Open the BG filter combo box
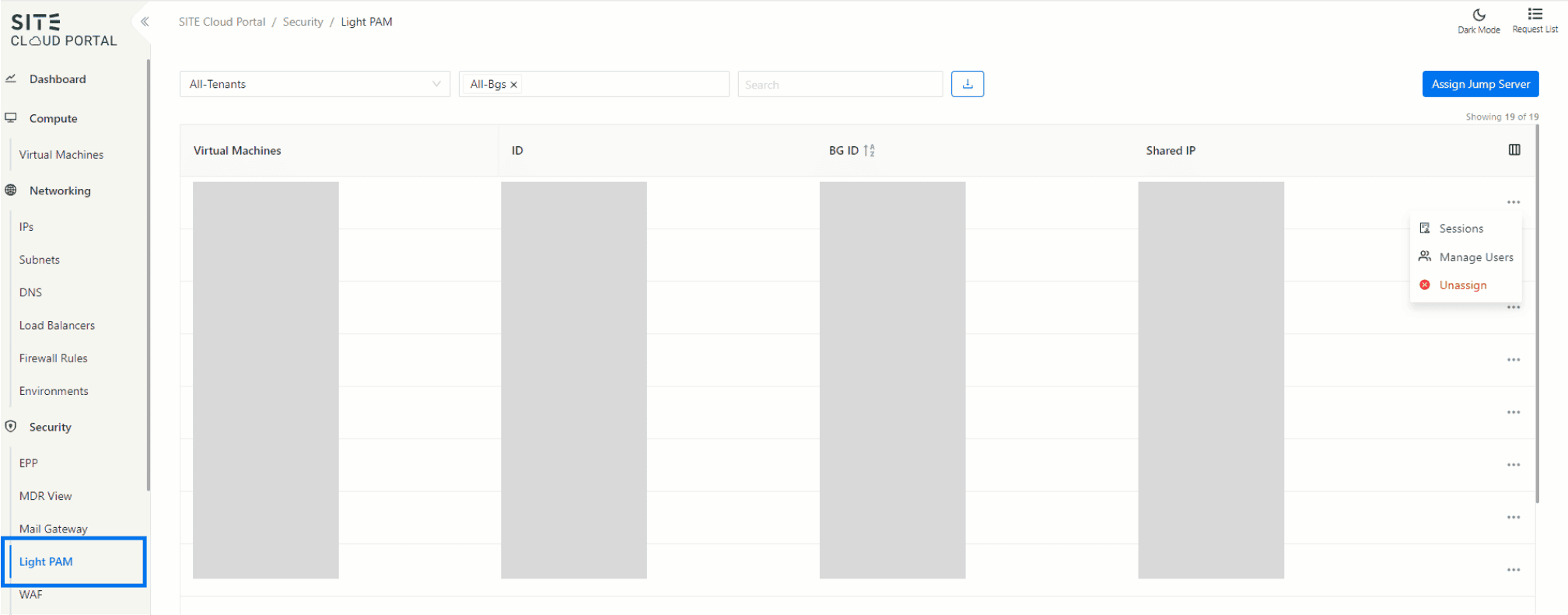The height and width of the screenshot is (615, 1568). [x=622, y=84]
